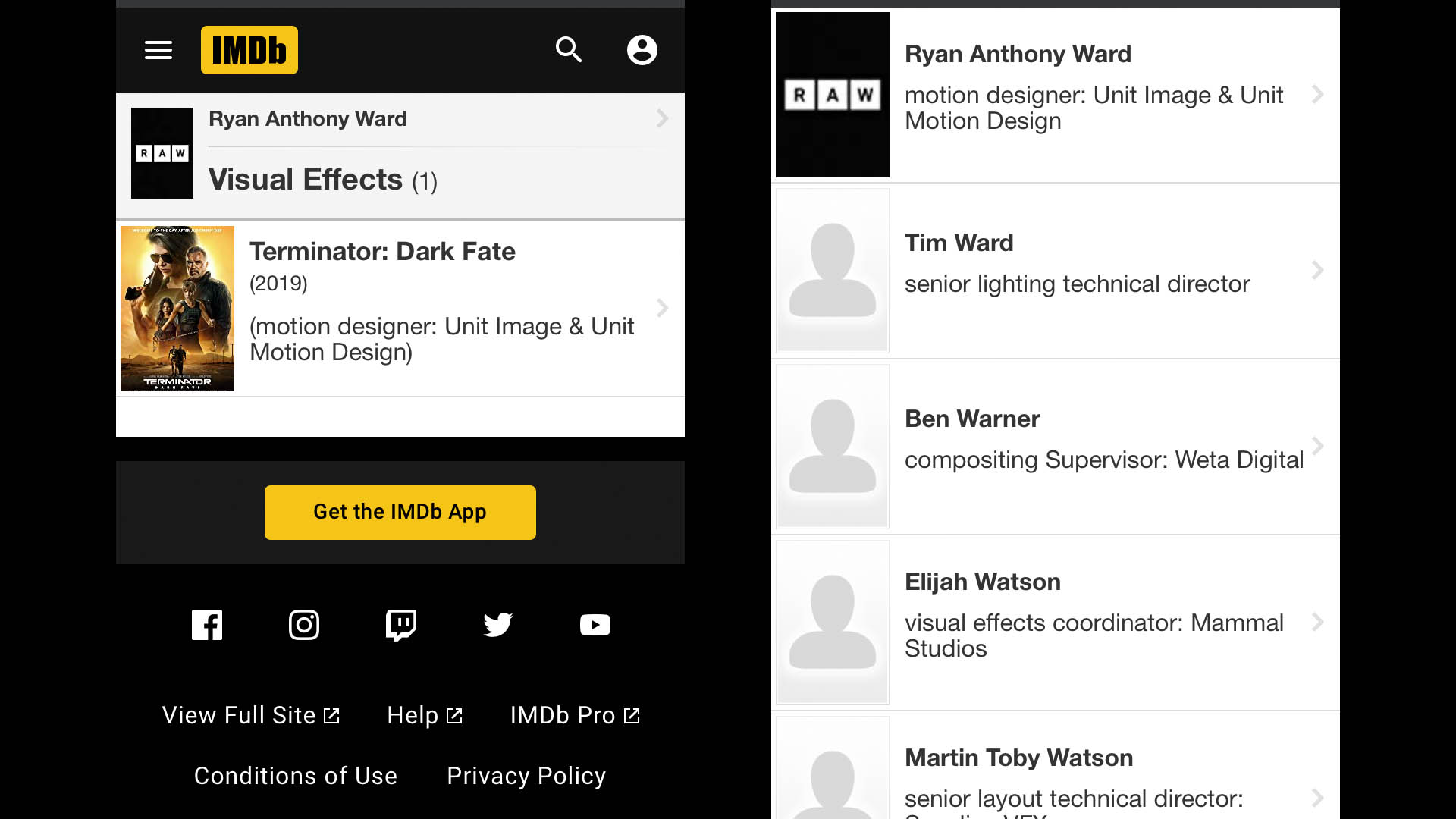Click external-link icon beside IMDb Pro

coord(632,716)
